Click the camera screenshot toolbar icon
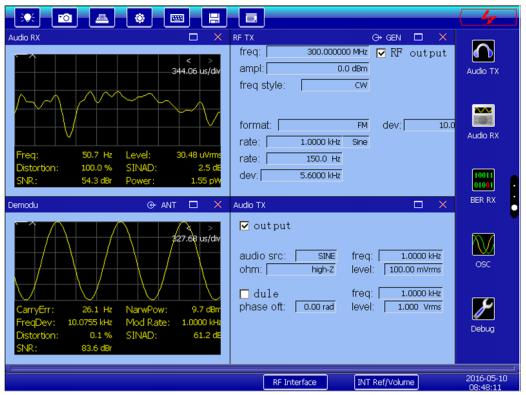526x395 pixels. tap(65, 17)
